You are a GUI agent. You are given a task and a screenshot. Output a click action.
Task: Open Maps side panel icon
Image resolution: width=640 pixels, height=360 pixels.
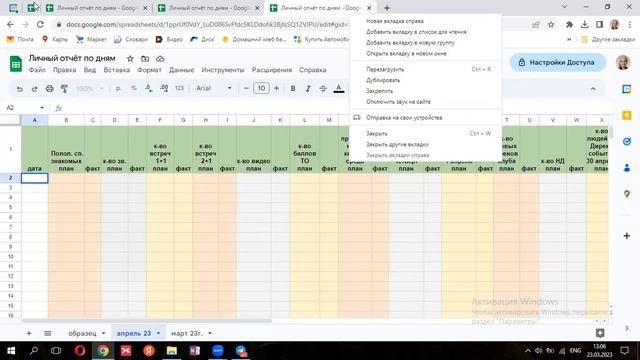click(627, 194)
